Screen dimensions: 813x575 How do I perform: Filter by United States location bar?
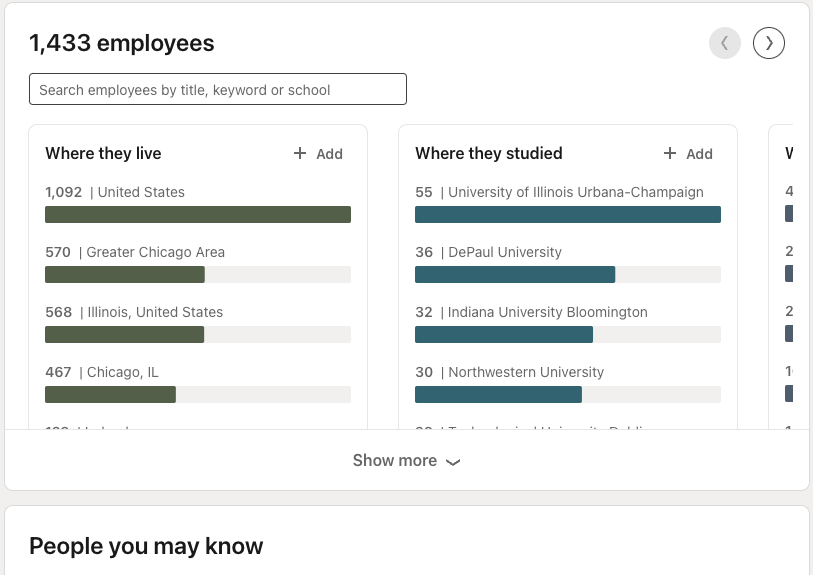coord(198,214)
